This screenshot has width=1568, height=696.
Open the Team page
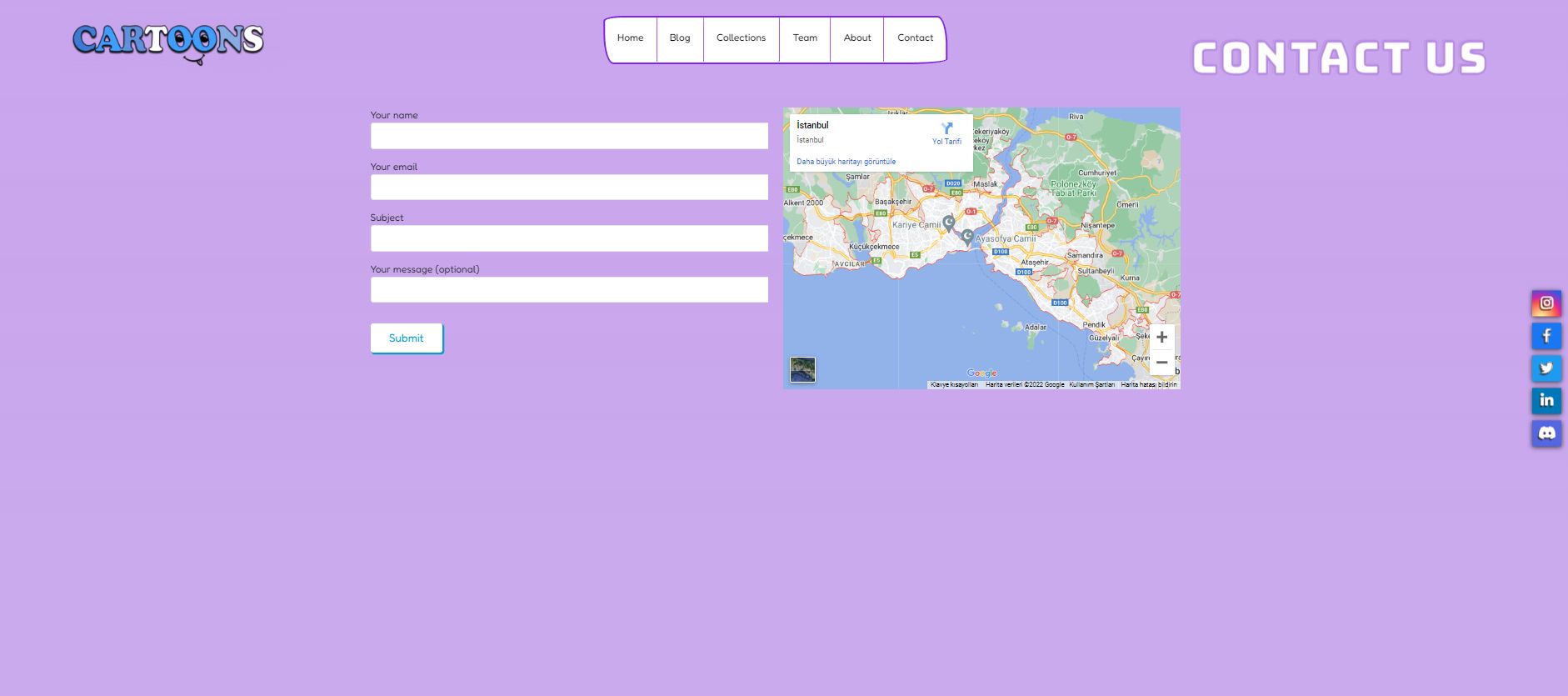[x=805, y=38]
